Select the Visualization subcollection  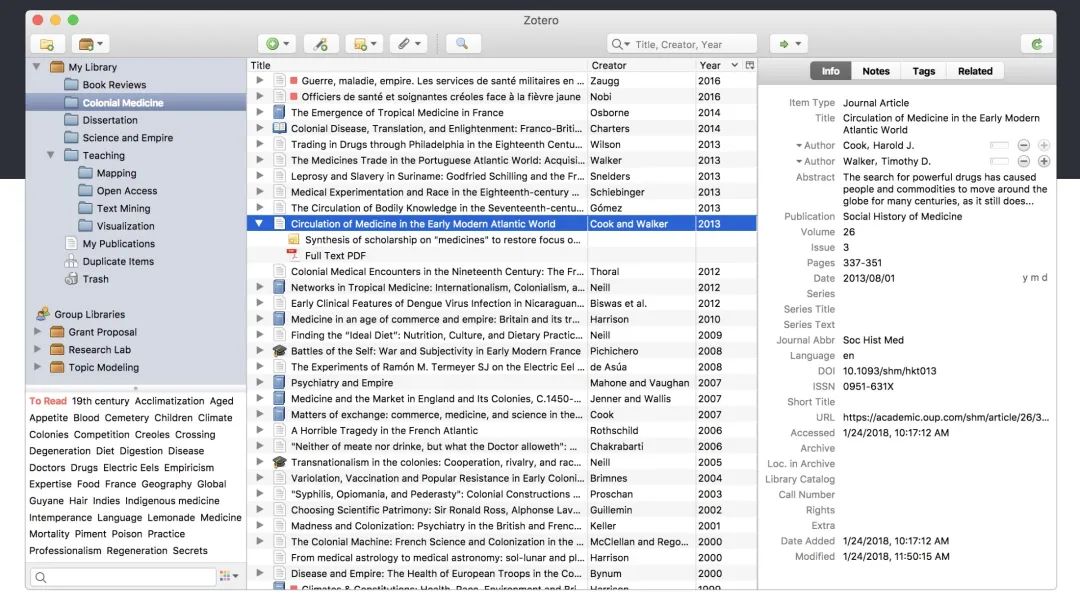(x=125, y=226)
